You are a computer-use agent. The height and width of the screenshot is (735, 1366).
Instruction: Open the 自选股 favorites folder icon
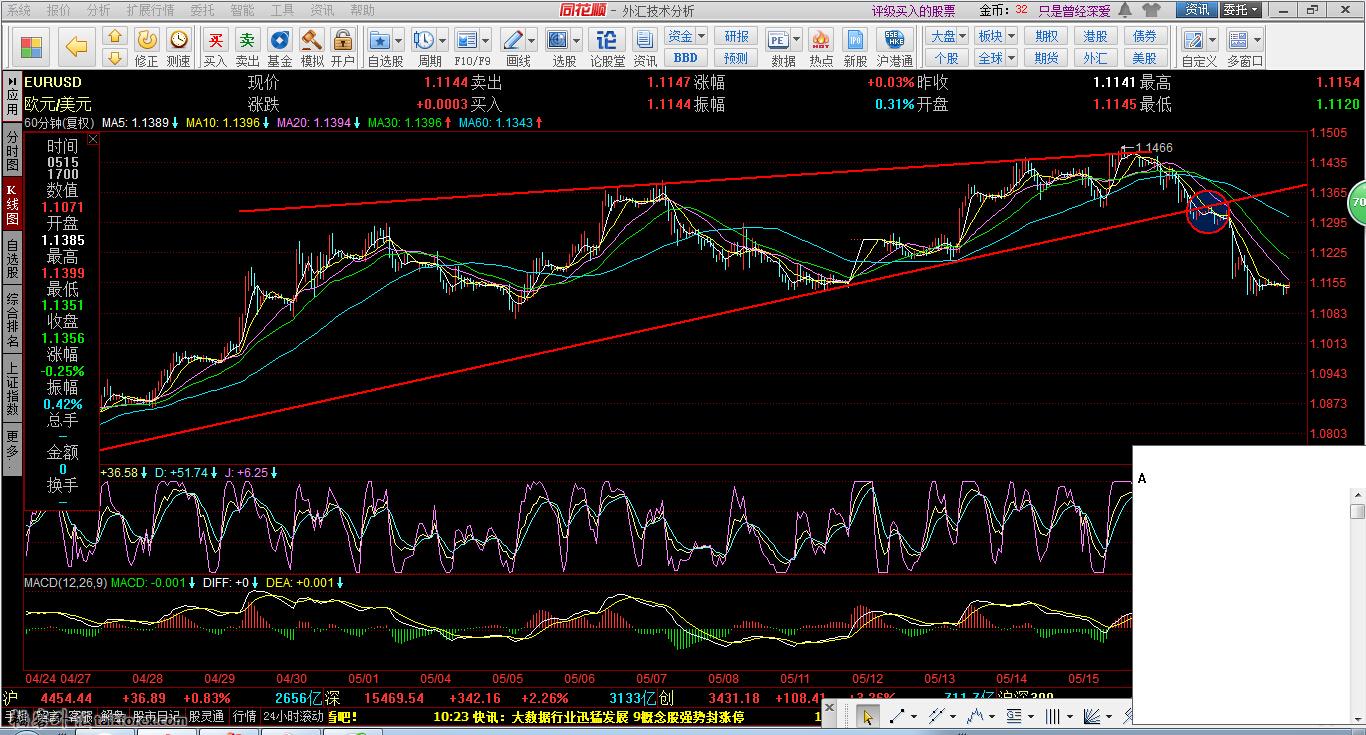pos(379,40)
